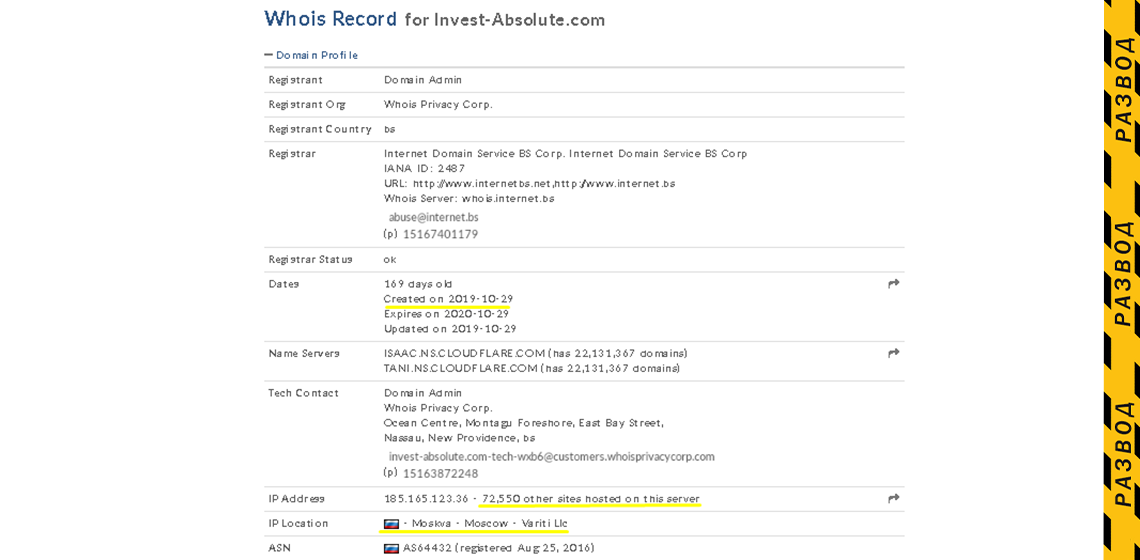
Task: Click Domain Admin value in Registrant row
Action: pos(422,80)
